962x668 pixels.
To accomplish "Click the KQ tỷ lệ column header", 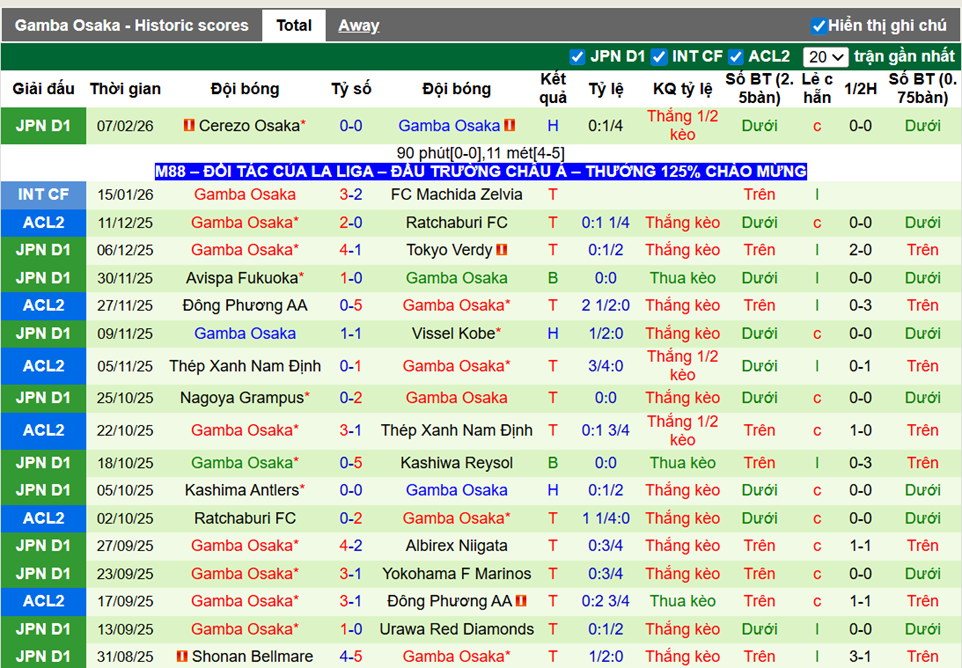I will [x=683, y=89].
